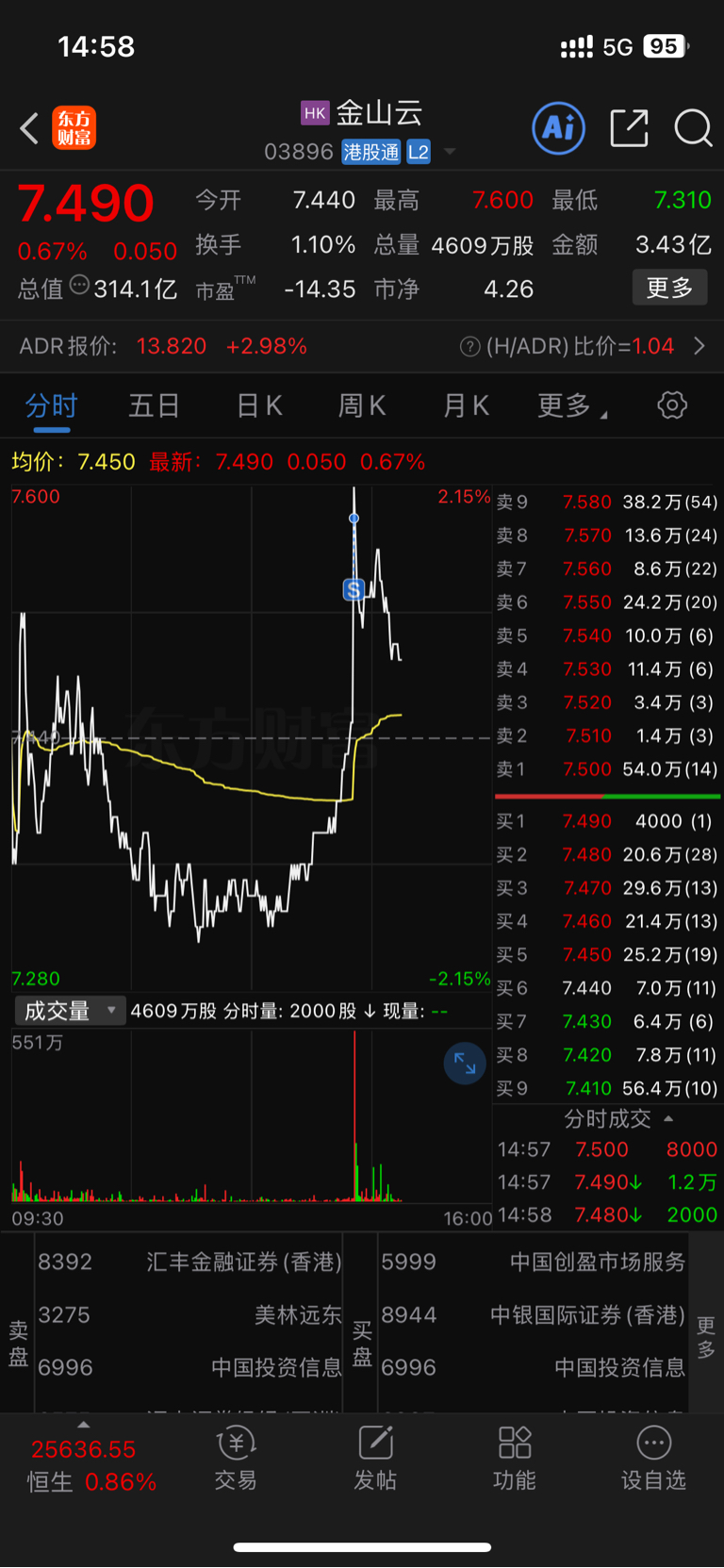Expand the 恒生 index bar arrow
The width and height of the screenshot is (724, 1568).
84,1425
